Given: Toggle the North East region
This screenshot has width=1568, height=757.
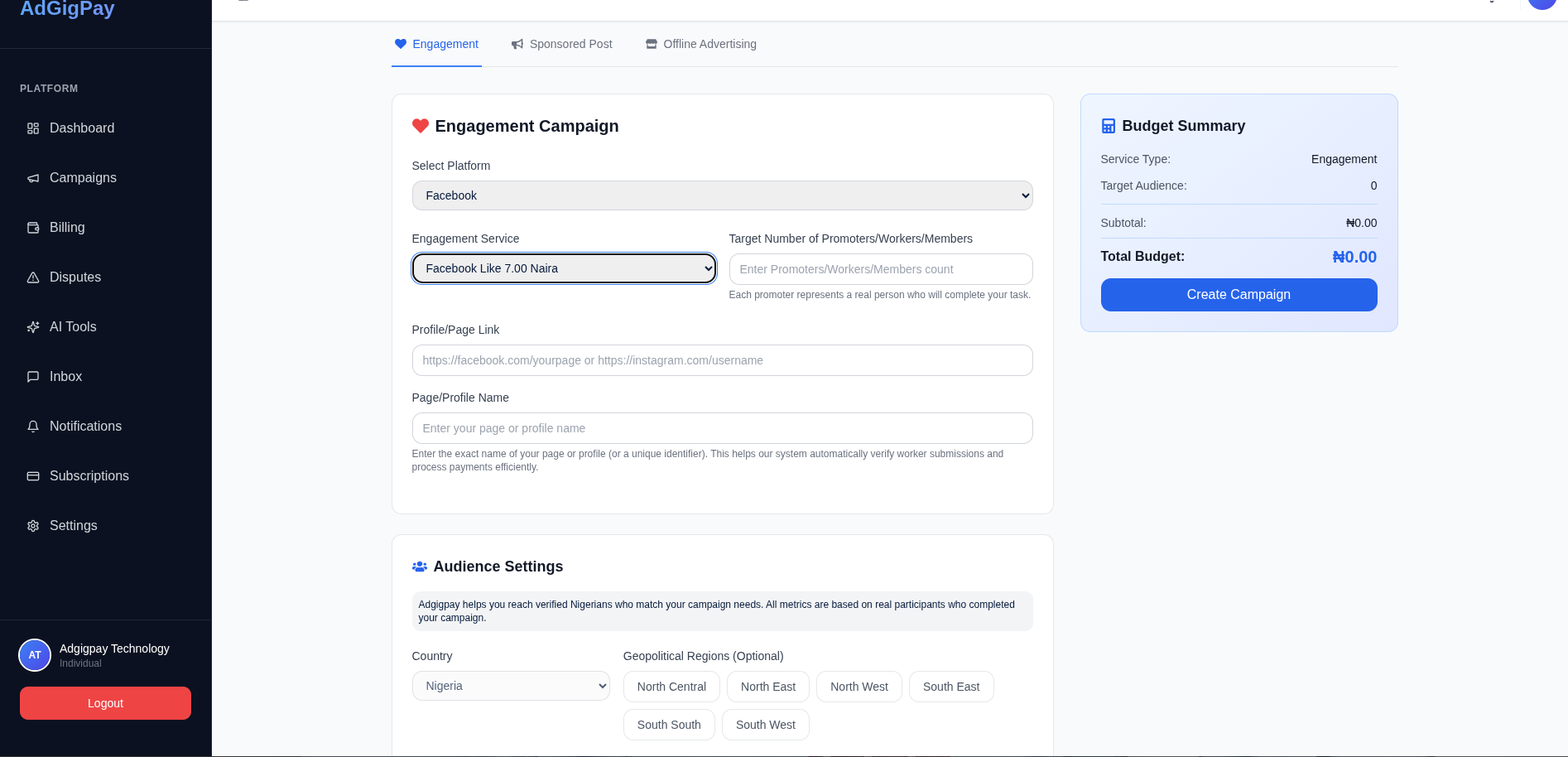Looking at the screenshot, I should pos(768,687).
